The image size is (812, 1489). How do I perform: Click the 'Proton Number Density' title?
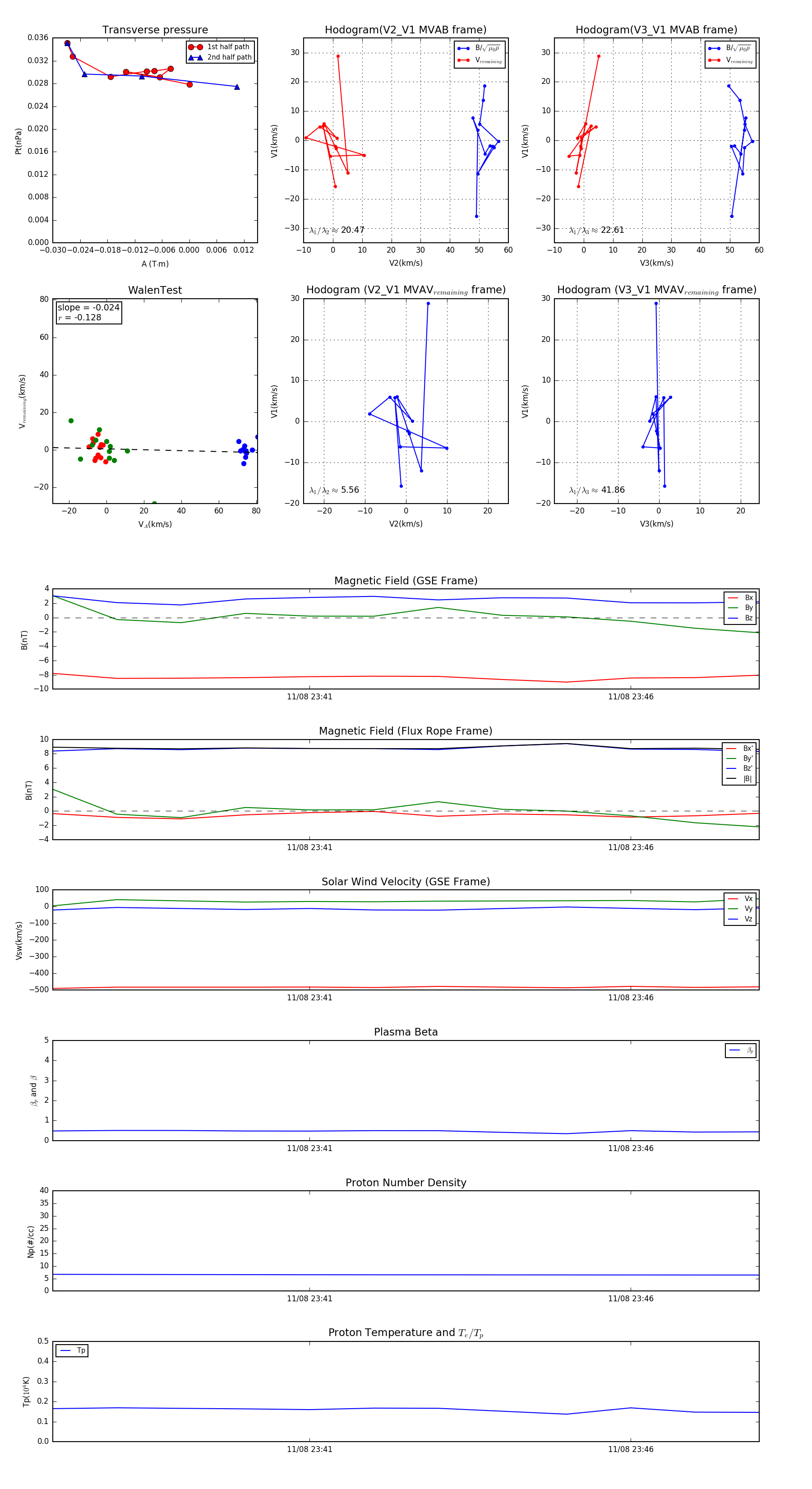point(406,1183)
